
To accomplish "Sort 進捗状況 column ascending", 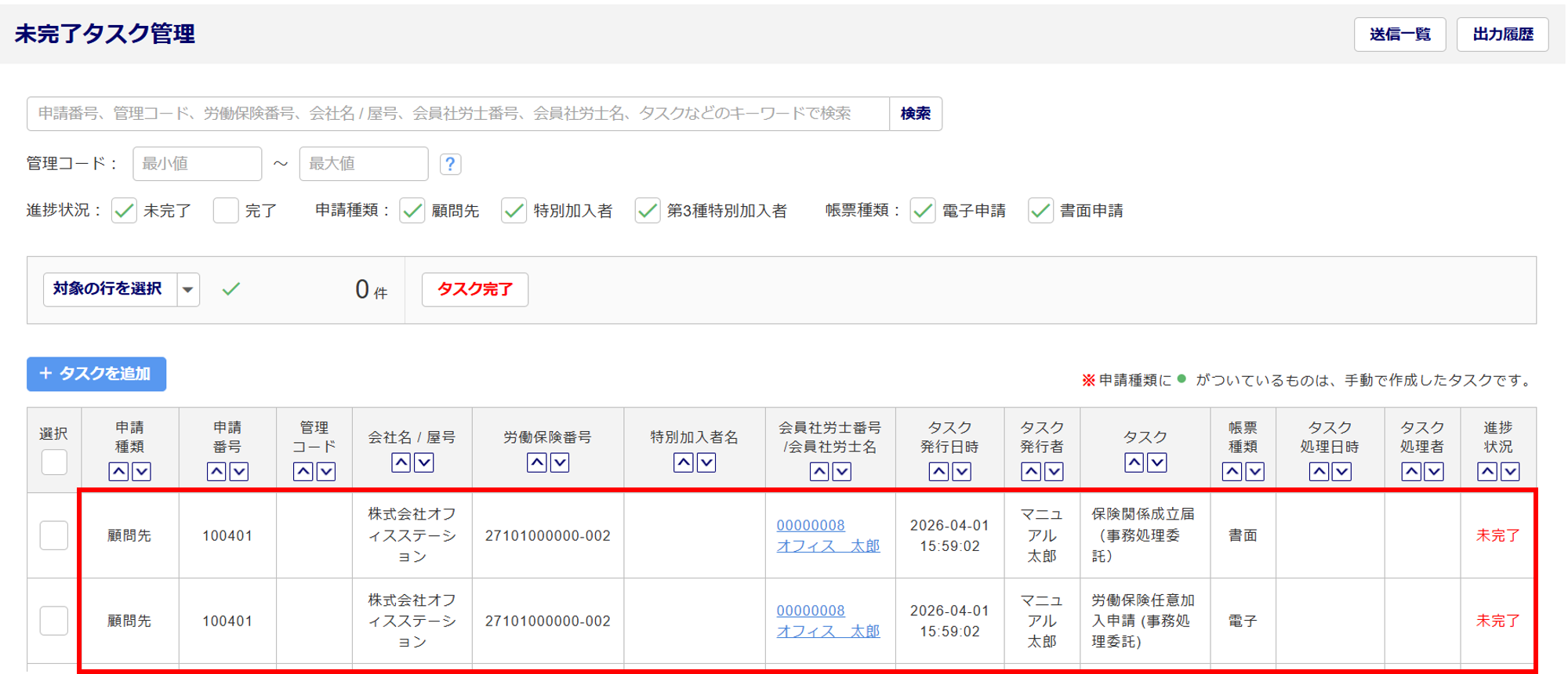I will (1487, 471).
